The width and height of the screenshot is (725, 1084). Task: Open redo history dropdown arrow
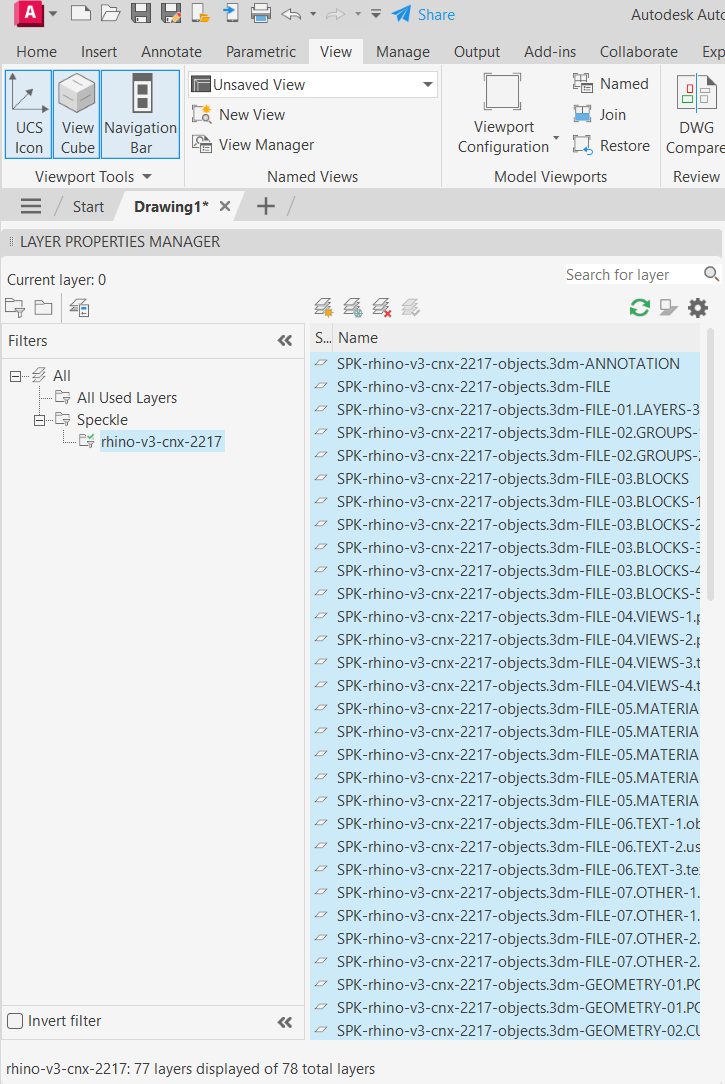point(357,14)
